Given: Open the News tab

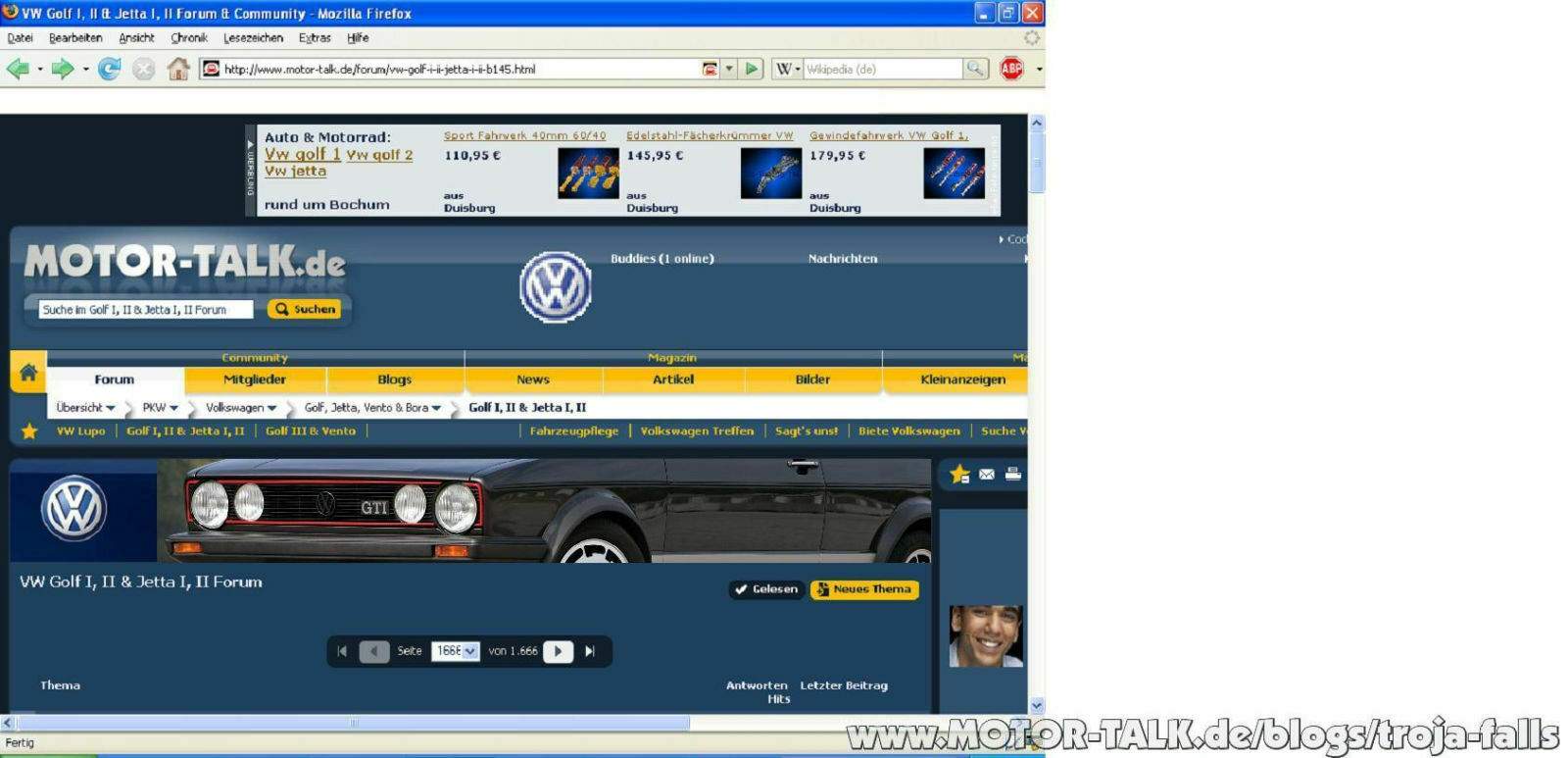Looking at the screenshot, I should 533,379.
